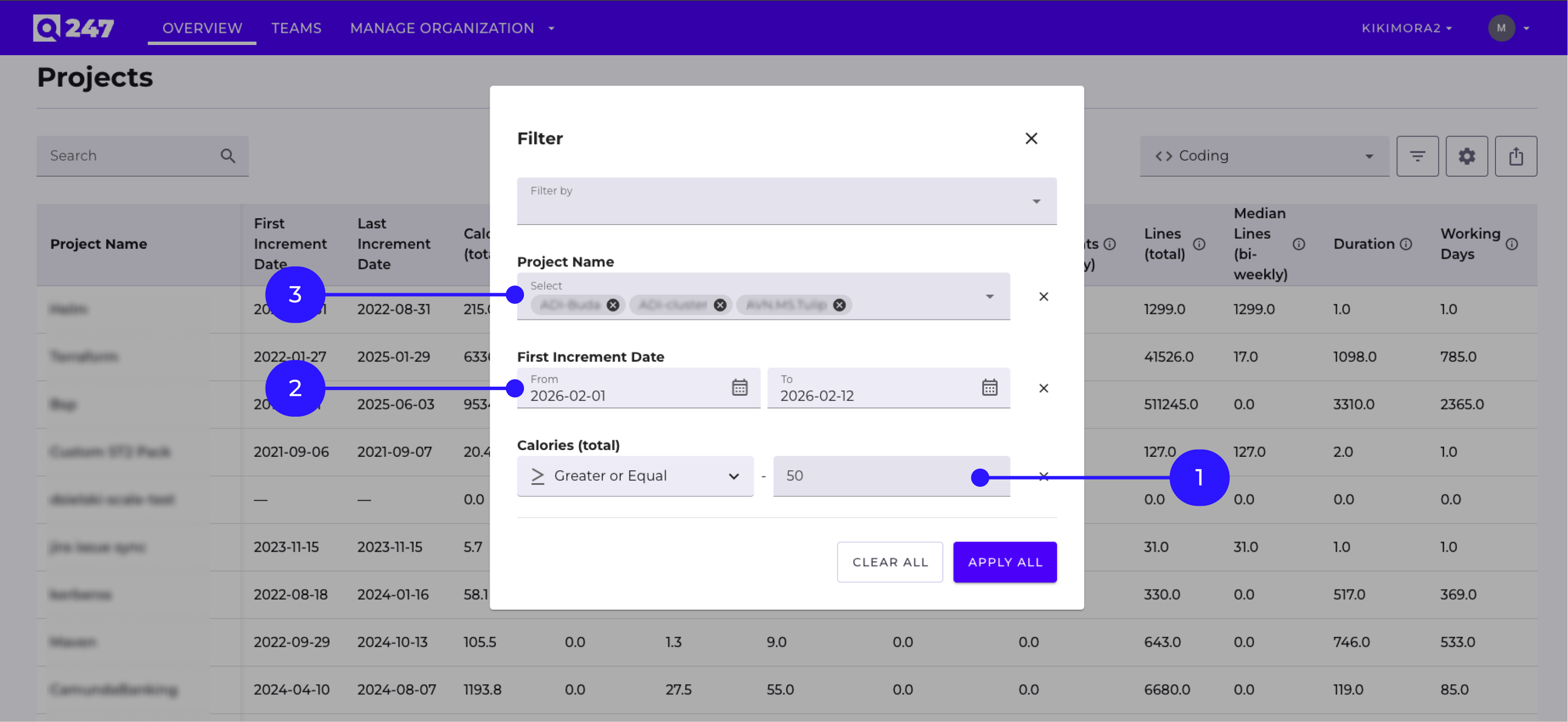Viewport: 1568px width, 722px height.
Task: Open the calendar picker for the To date
Action: 989,387
